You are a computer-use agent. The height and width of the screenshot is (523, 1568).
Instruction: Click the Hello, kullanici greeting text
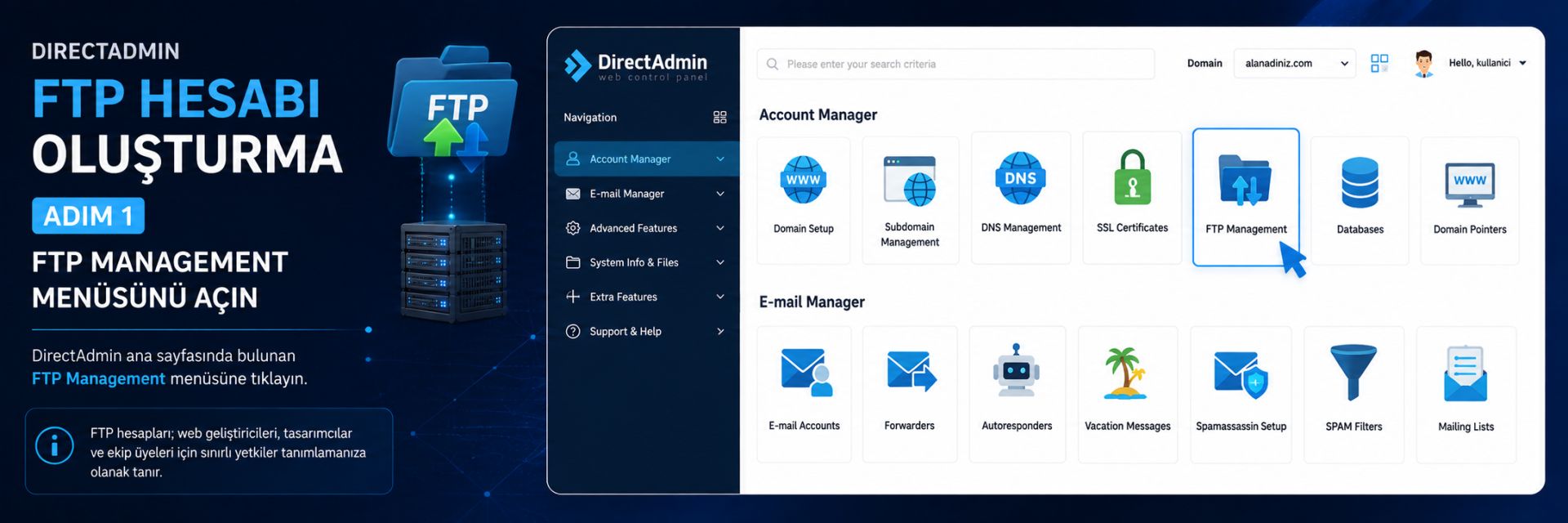pos(1480,63)
